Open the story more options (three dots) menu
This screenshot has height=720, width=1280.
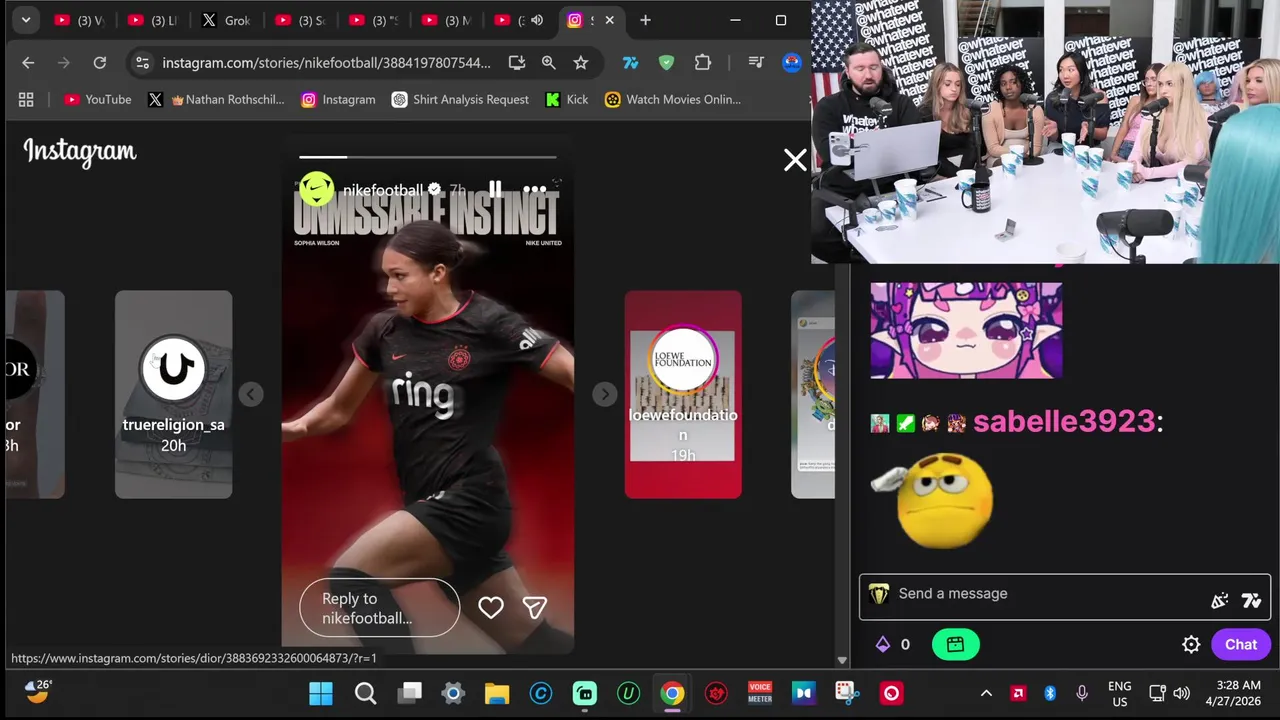[535, 190]
